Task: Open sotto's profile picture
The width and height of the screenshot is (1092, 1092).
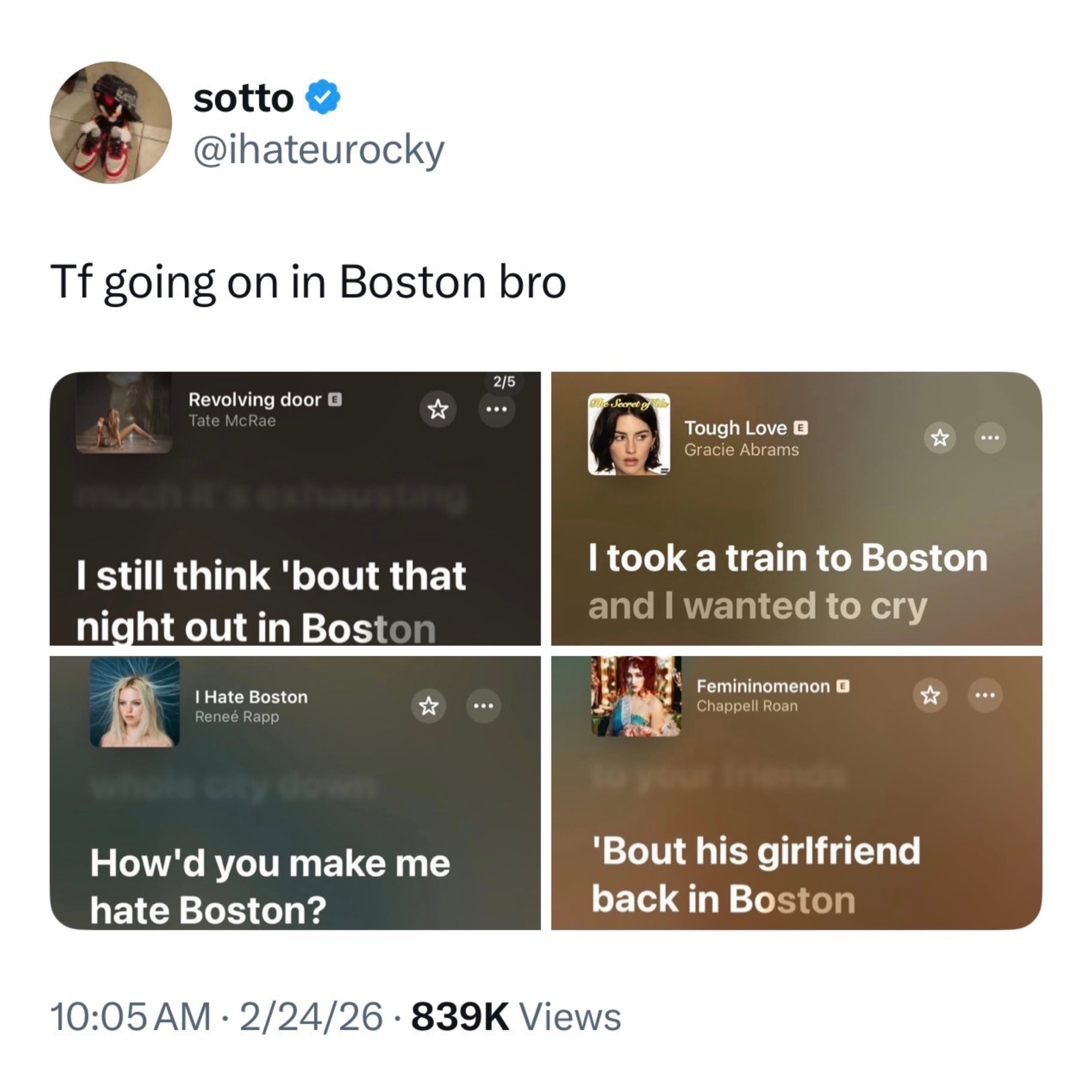Action: point(111,123)
